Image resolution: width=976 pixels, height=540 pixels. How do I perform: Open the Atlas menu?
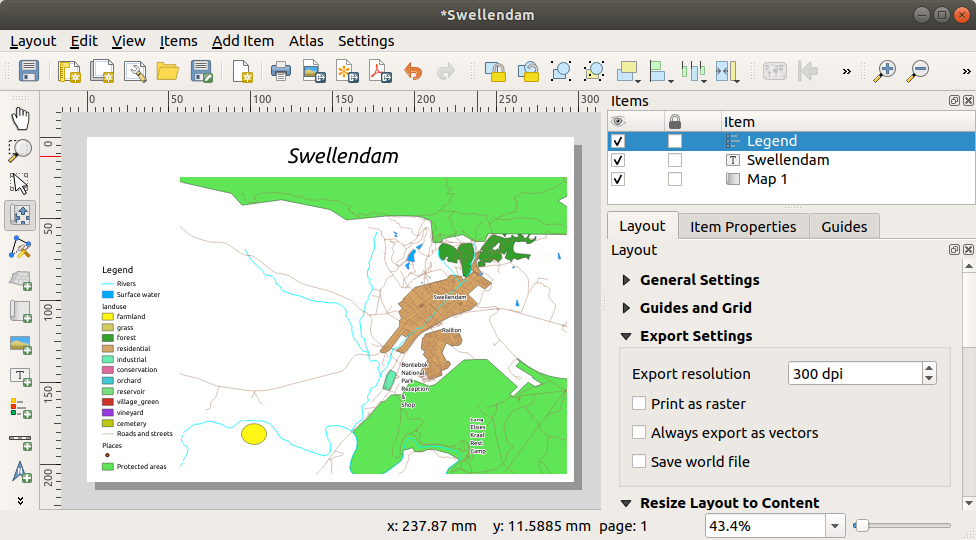[306, 41]
